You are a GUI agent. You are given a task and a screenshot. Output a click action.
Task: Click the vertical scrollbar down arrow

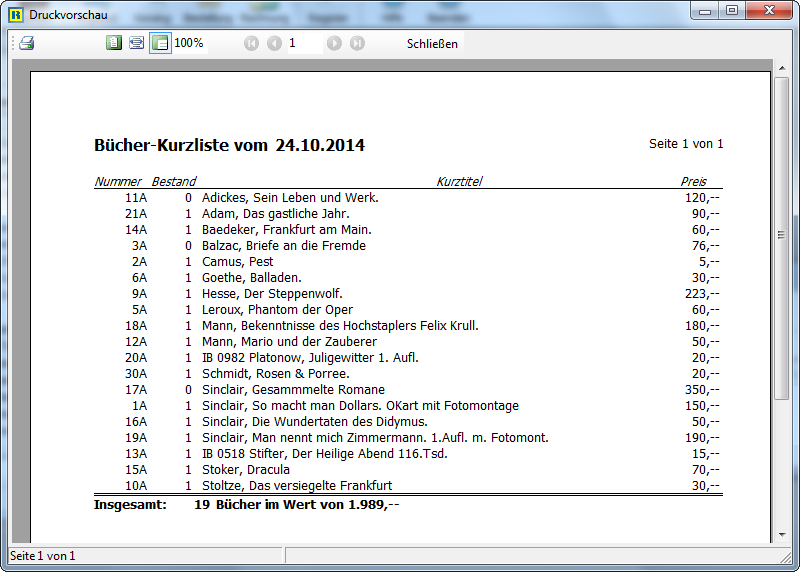[x=782, y=535]
